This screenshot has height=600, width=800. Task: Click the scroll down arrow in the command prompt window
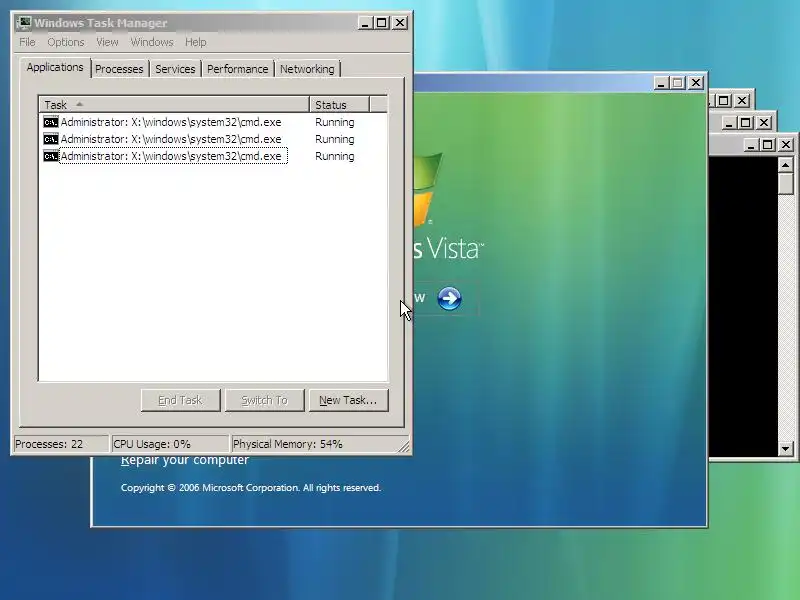tap(786, 449)
